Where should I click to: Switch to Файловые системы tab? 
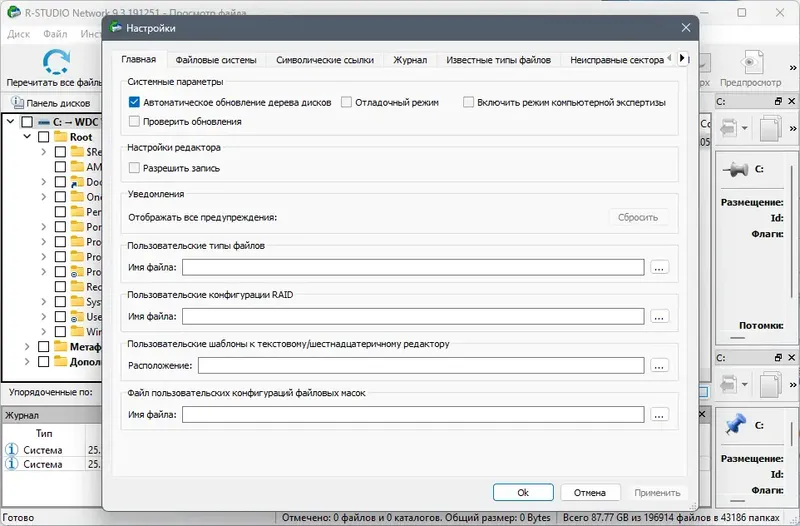coord(216,60)
